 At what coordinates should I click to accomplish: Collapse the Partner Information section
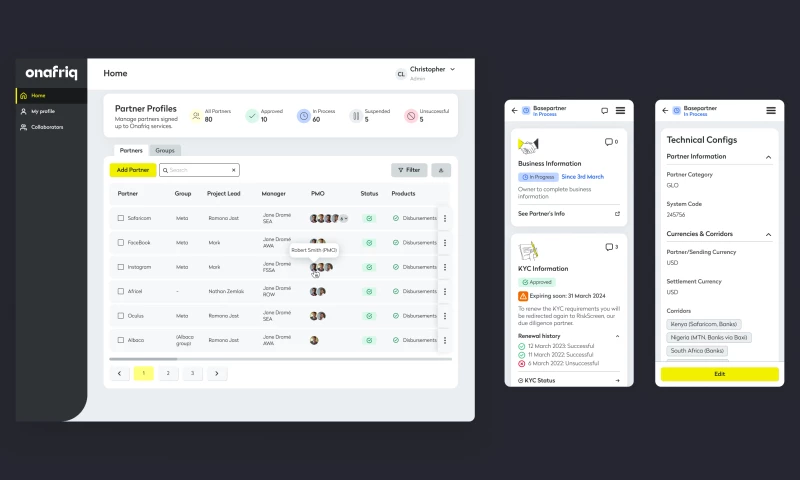768,157
